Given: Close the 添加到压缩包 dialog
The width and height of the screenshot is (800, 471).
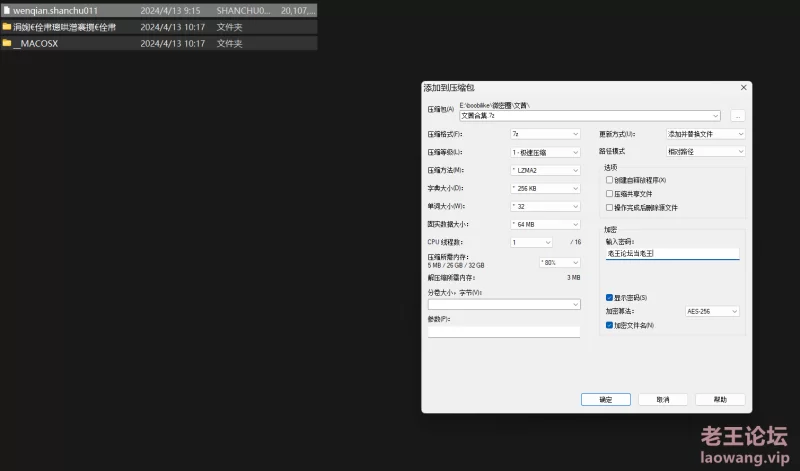Looking at the screenshot, I should 743,88.
